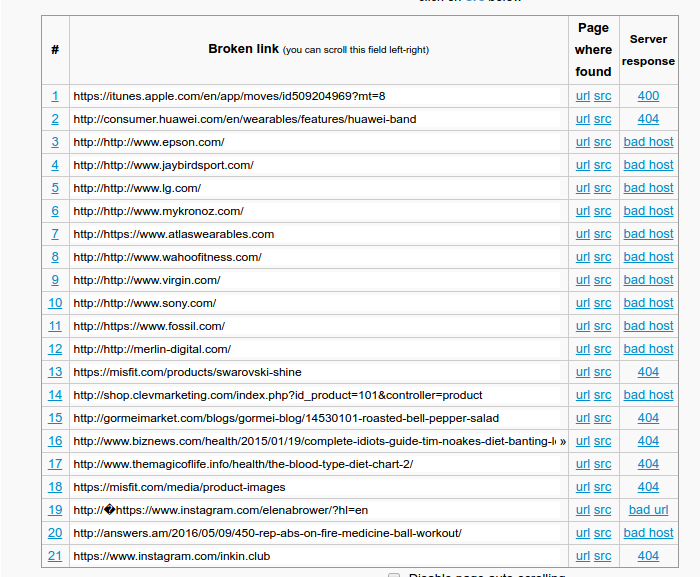Click the Broken link column header
This screenshot has width=700, height=577.
coord(318,49)
